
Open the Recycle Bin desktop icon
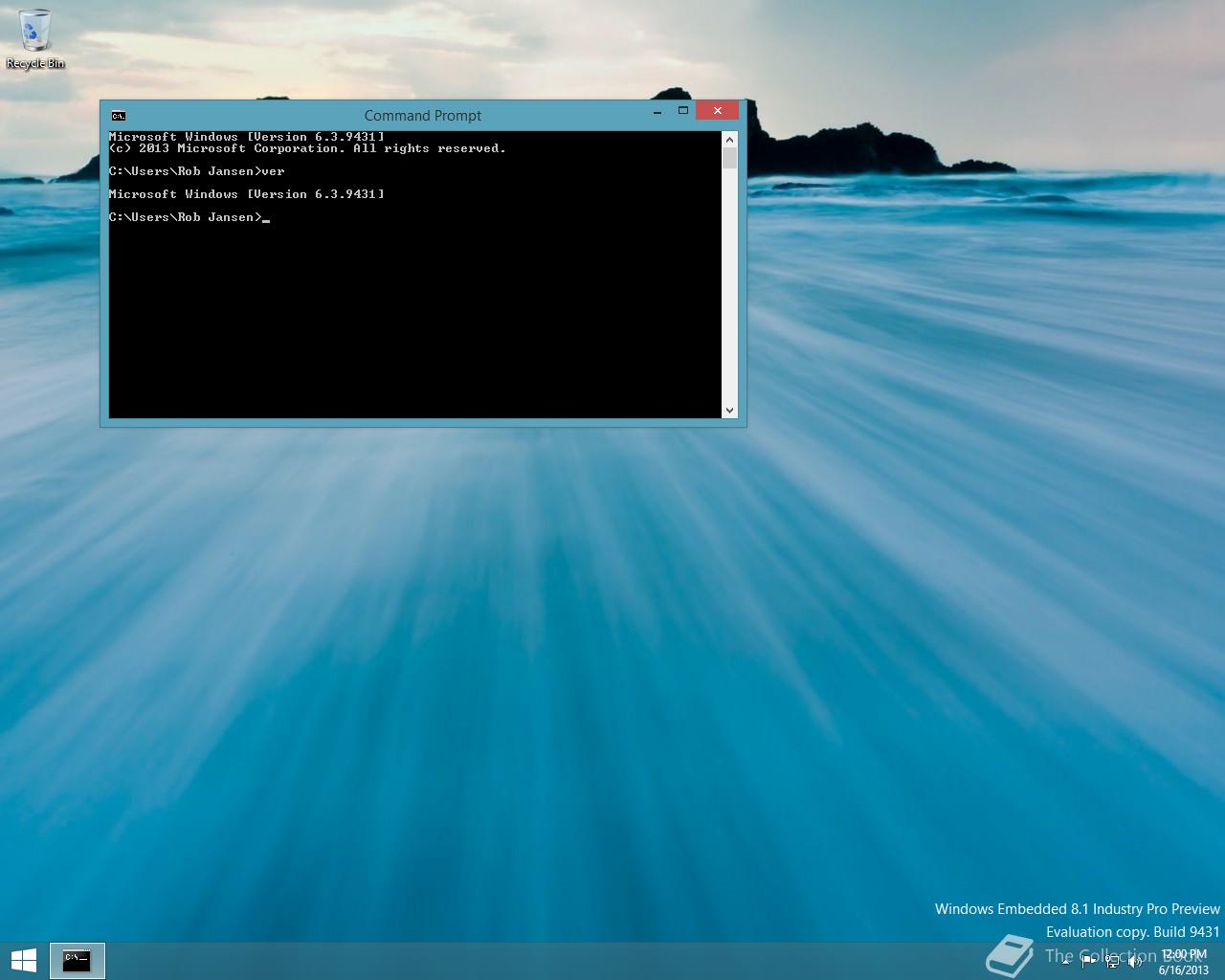point(35,38)
